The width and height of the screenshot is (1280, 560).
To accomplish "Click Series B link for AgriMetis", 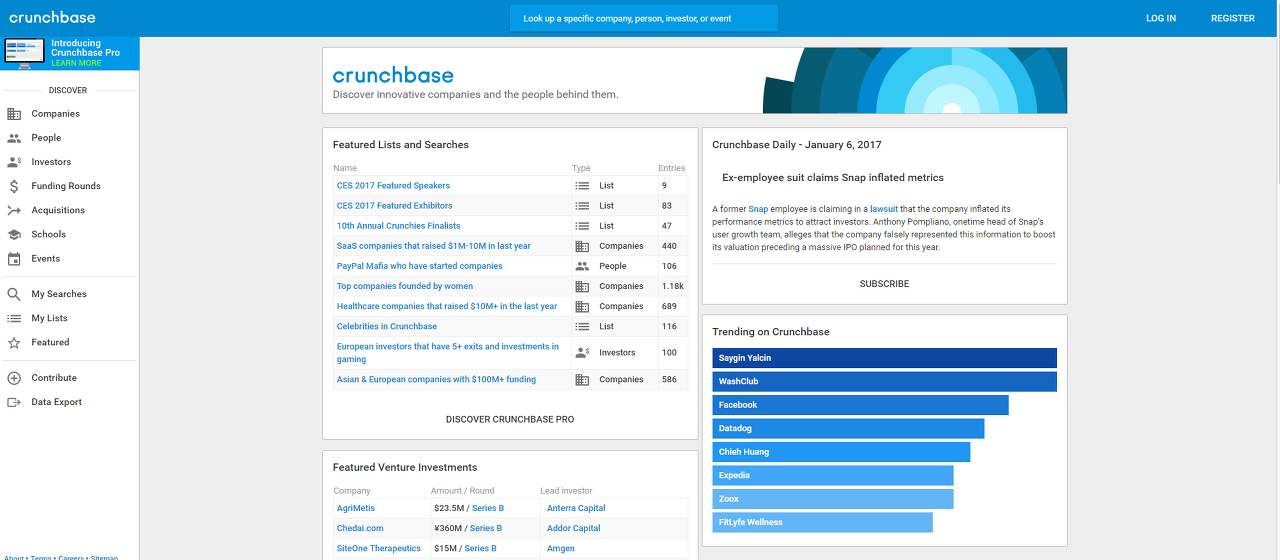I will coord(488,508).
